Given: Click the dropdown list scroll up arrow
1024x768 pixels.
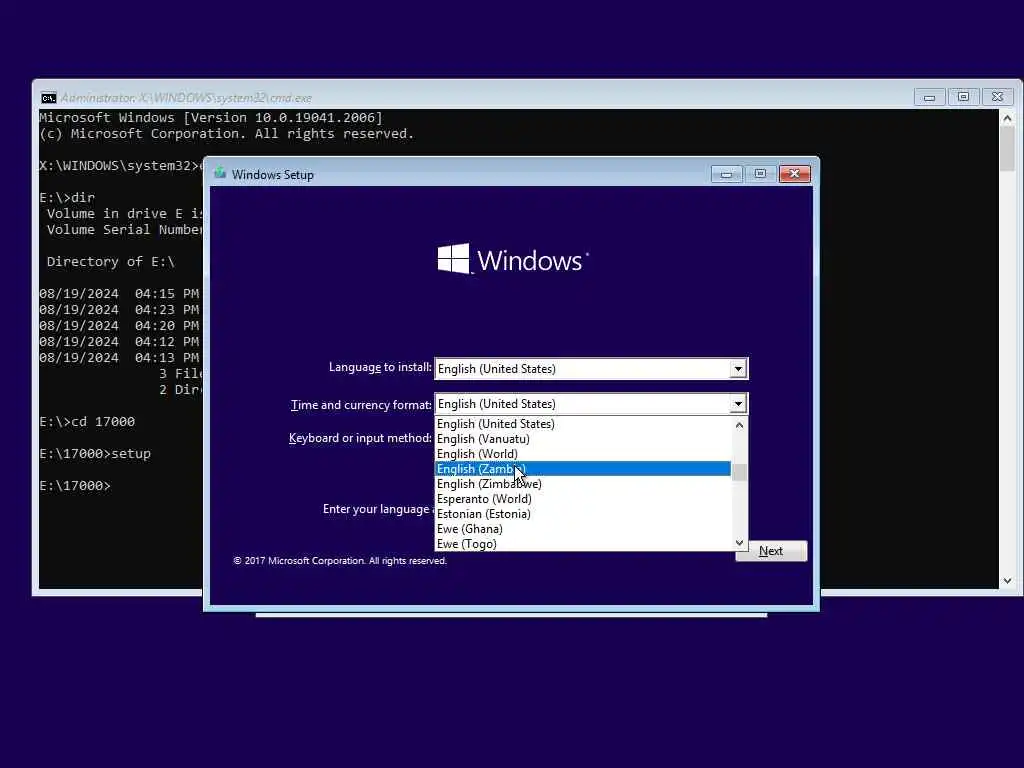Looking at the screenshot, I should pos(739,425).
